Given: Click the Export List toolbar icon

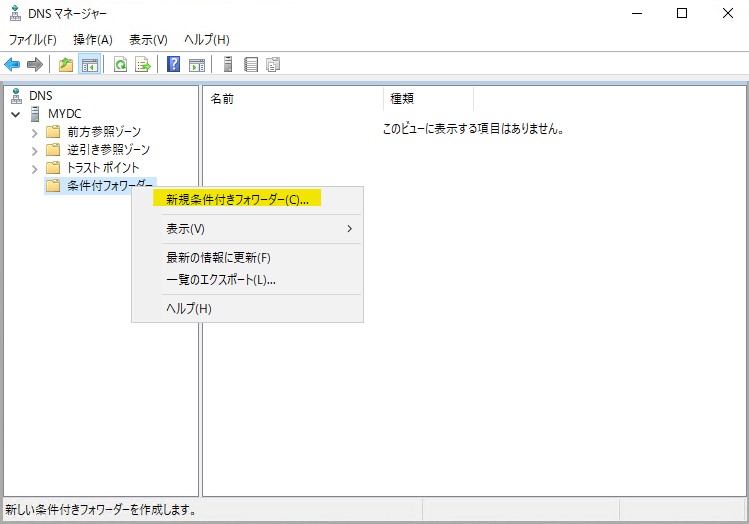Looking at the screenshot, I should point(143,64).
